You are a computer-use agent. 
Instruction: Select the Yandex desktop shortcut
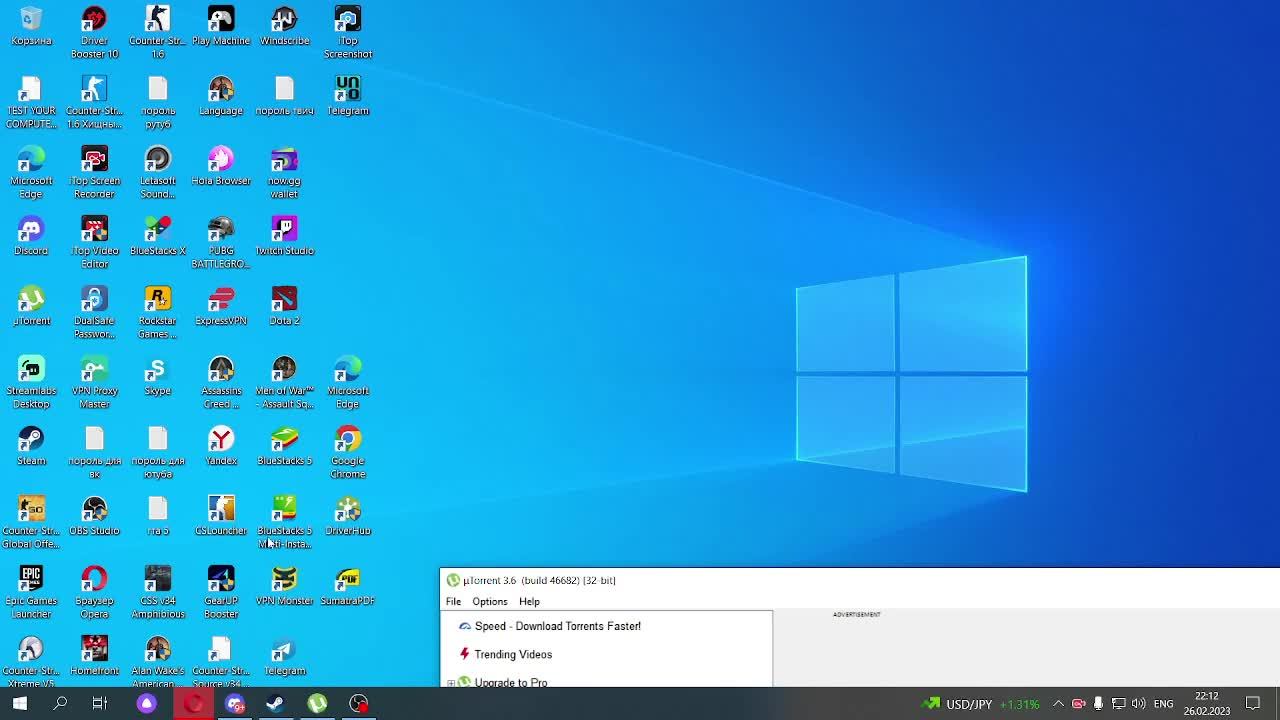click(x=221, y=447)
